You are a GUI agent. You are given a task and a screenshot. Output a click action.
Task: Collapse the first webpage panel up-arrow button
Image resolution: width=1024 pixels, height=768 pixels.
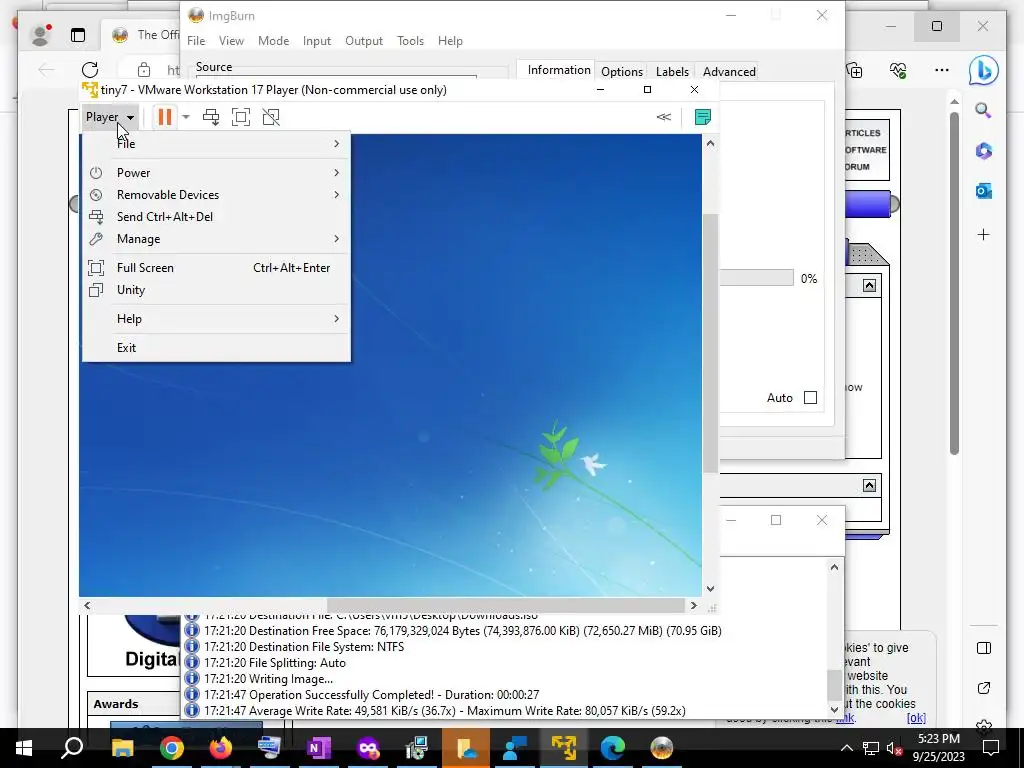[869, 285]
